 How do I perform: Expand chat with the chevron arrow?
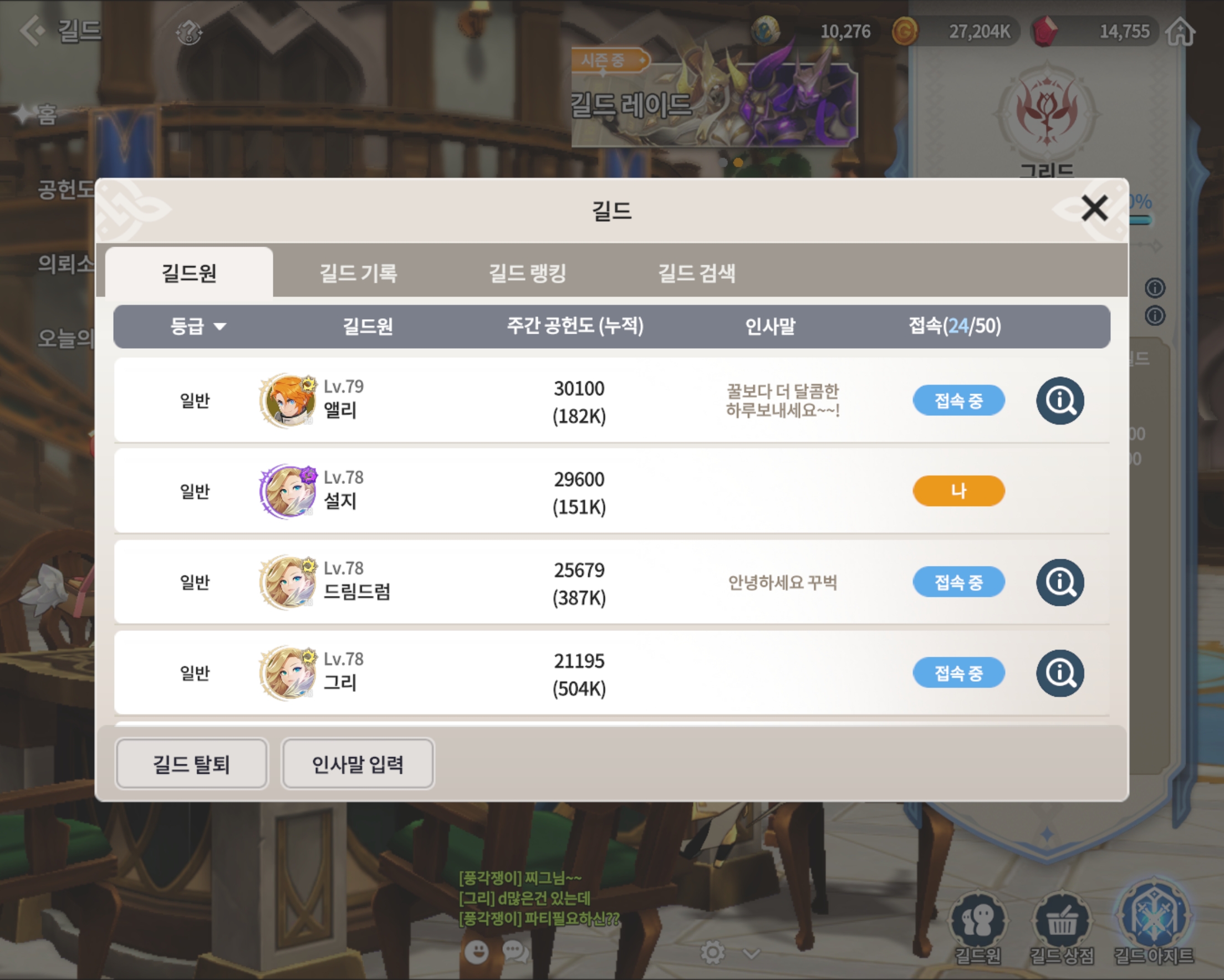[751, 953]
